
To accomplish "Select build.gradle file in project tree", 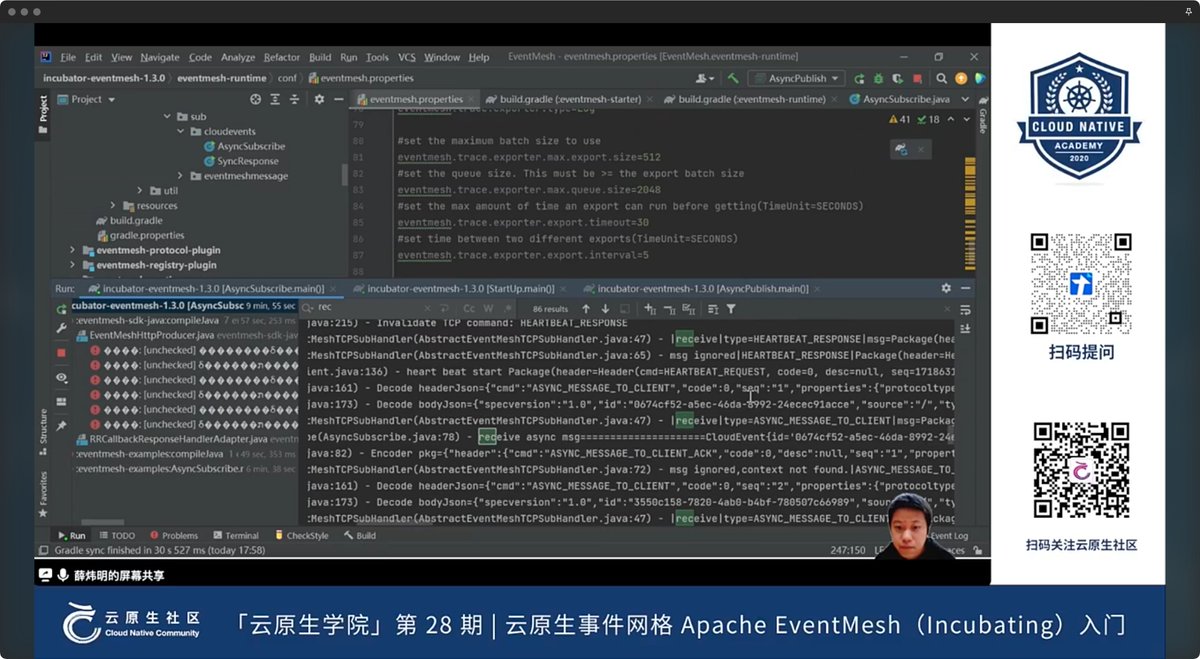I will pos(135,220).
